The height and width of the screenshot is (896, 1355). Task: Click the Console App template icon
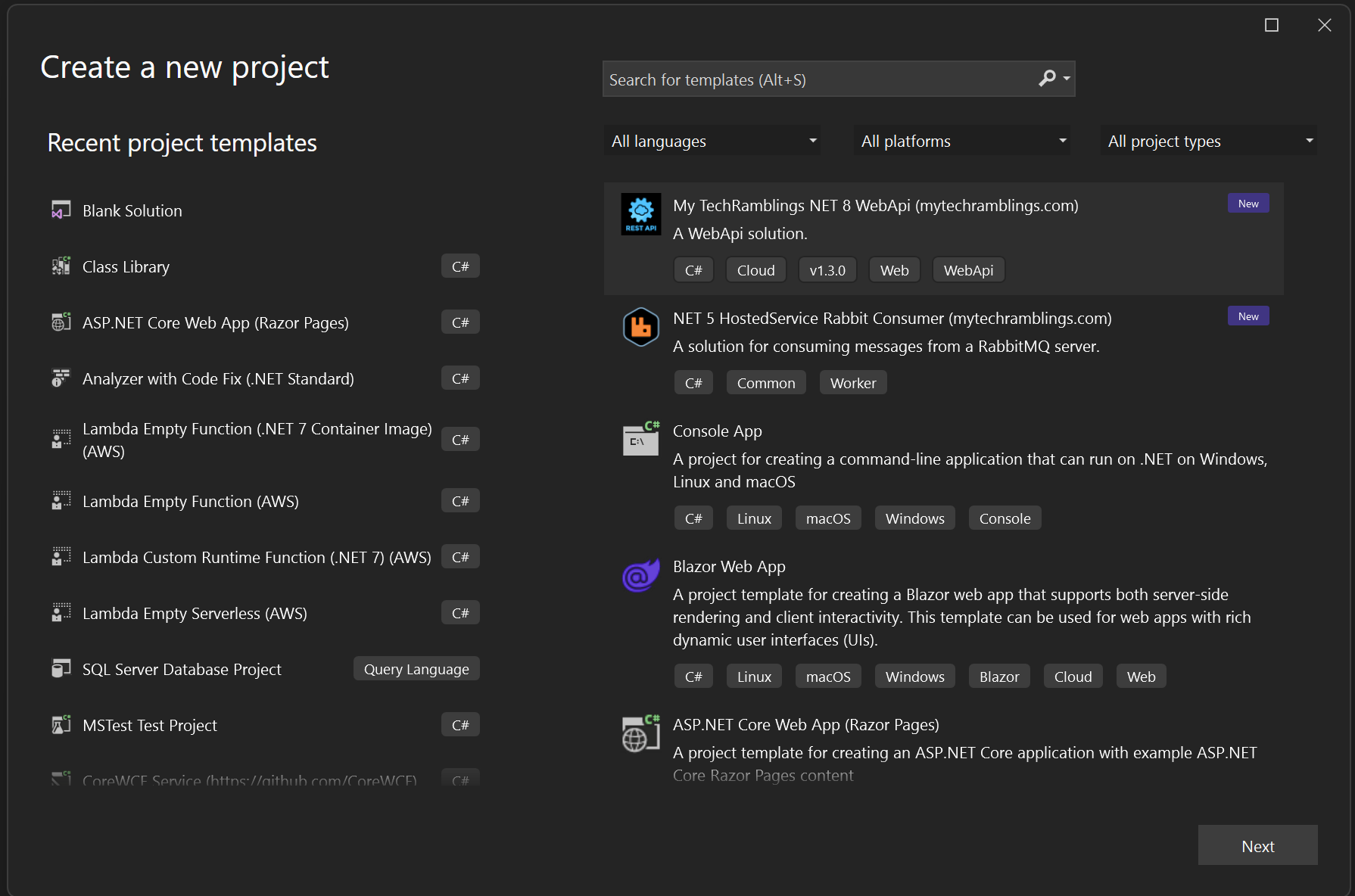point(641,439)
